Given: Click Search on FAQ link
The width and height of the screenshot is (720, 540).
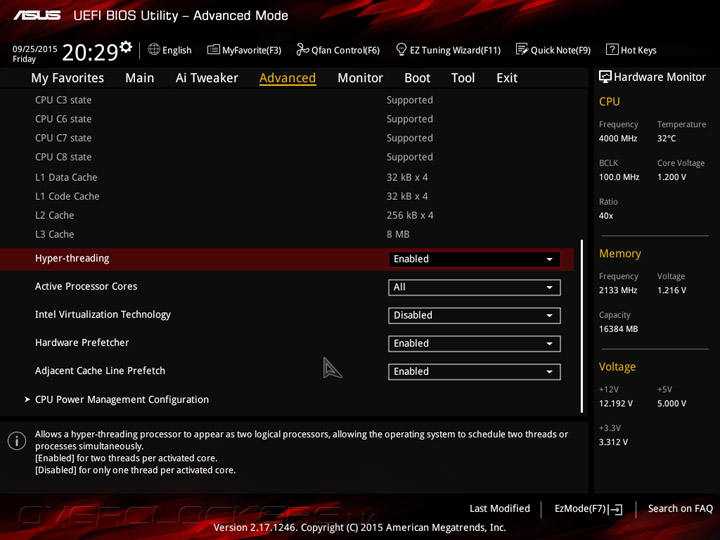Looking at the screenshot, I should (x=680, y=508).
